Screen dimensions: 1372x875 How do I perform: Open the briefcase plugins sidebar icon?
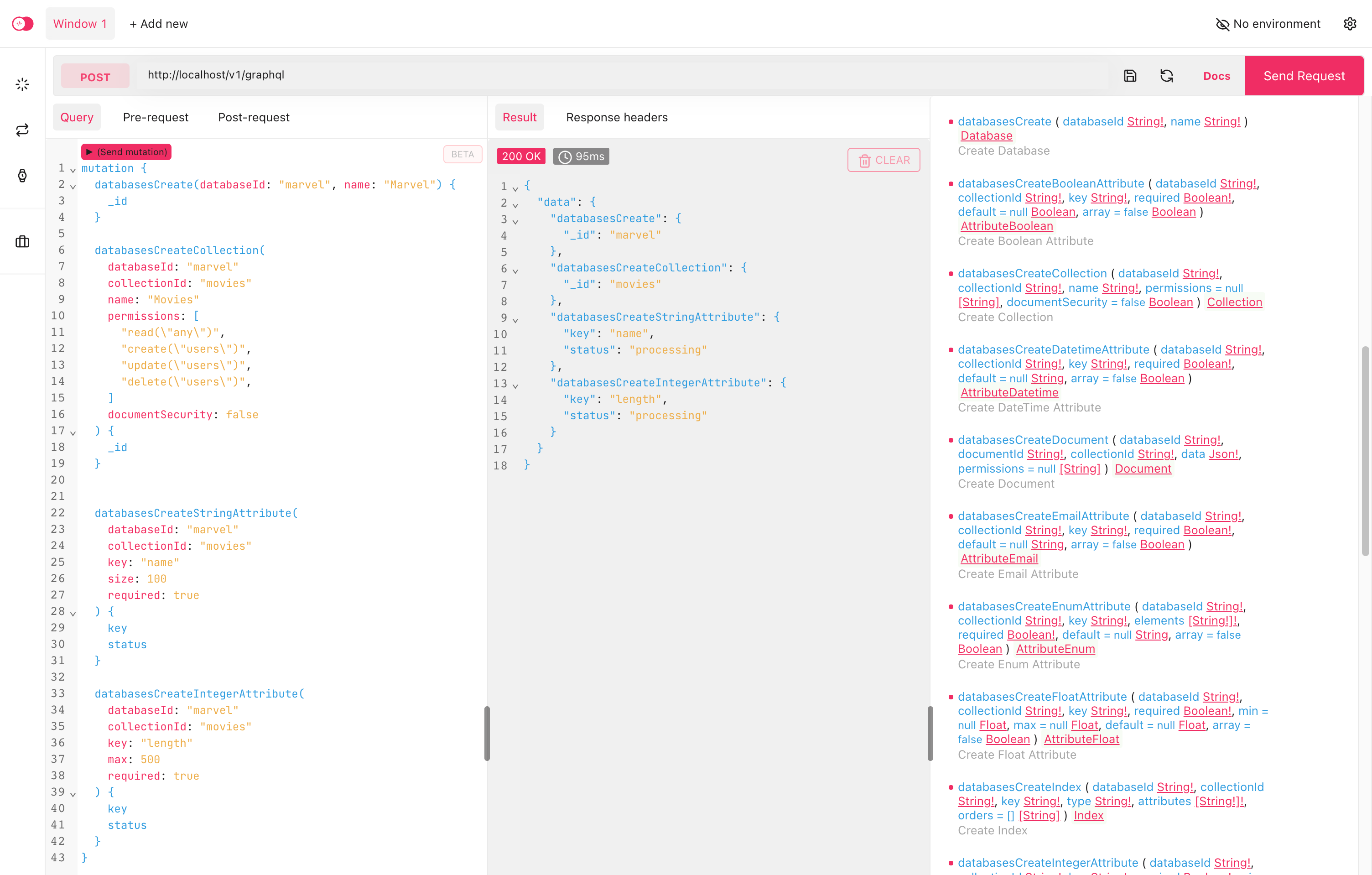tap(22, 242)
